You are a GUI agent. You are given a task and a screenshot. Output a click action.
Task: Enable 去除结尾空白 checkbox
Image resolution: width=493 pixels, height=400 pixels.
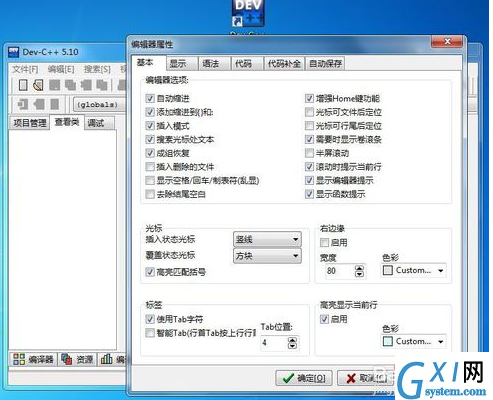[150, 194]
